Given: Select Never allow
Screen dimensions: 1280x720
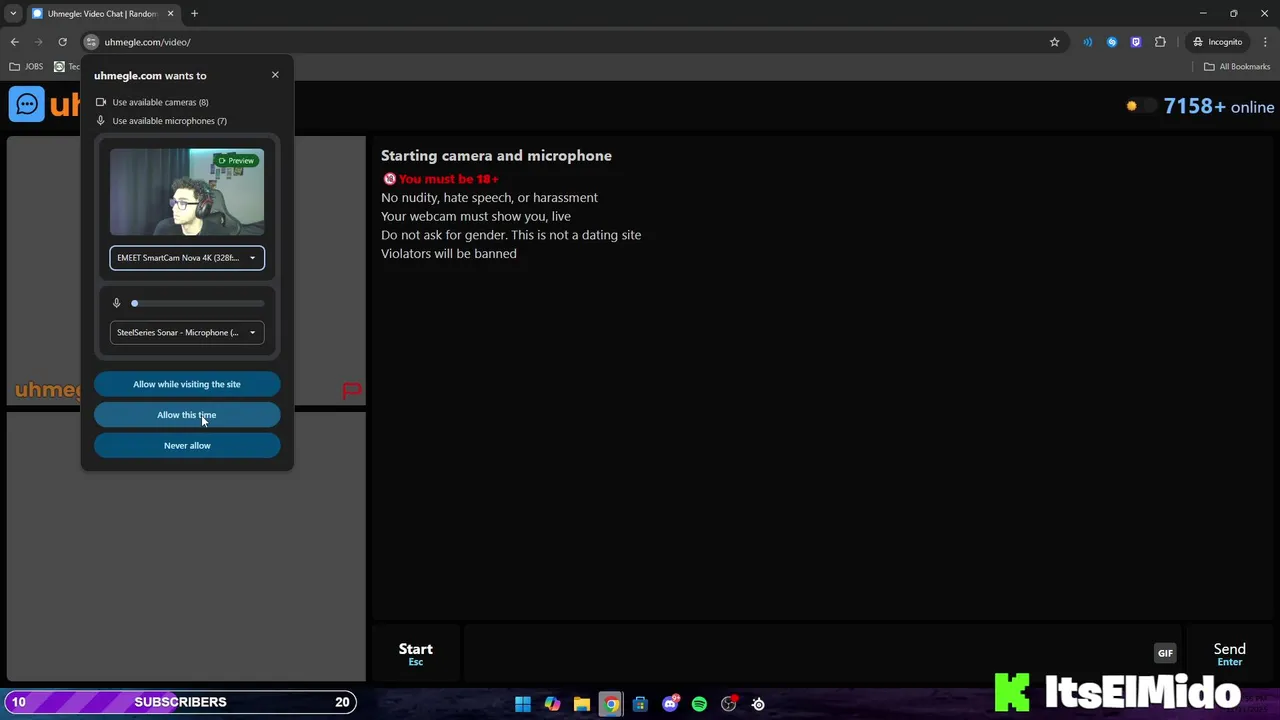Looking at the screenshot, I should point(187,445).
